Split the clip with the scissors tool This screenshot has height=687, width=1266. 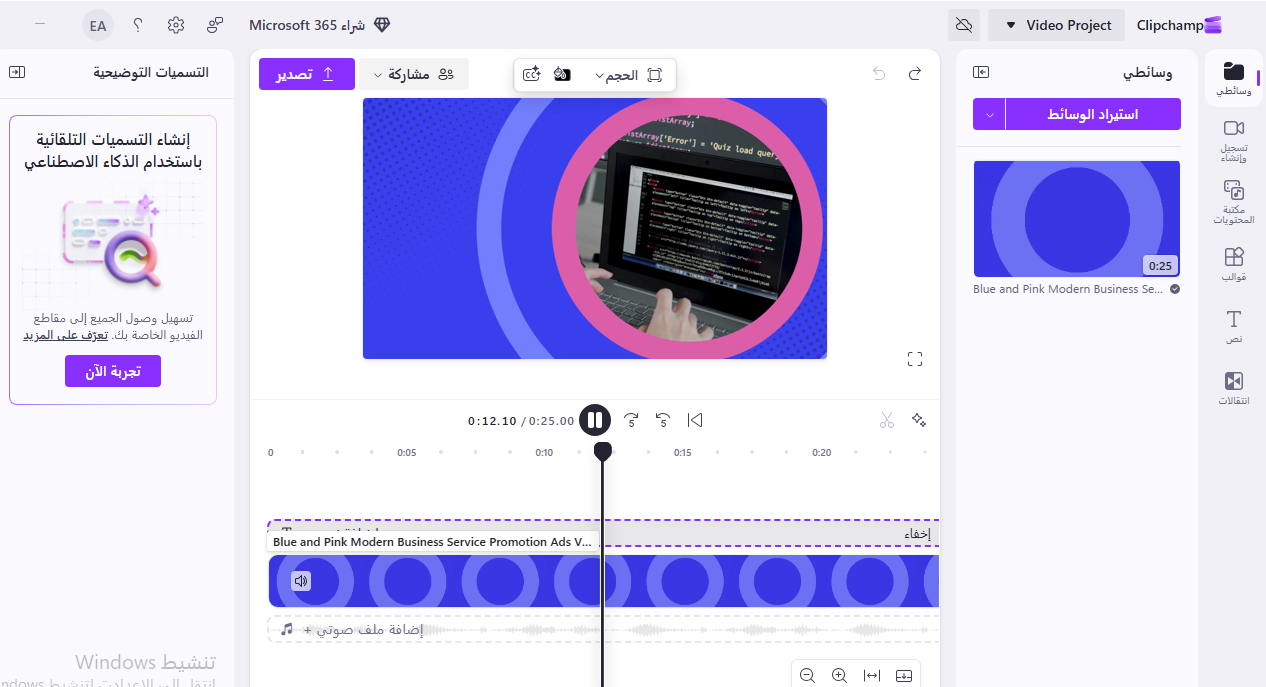tap(886, 420)
